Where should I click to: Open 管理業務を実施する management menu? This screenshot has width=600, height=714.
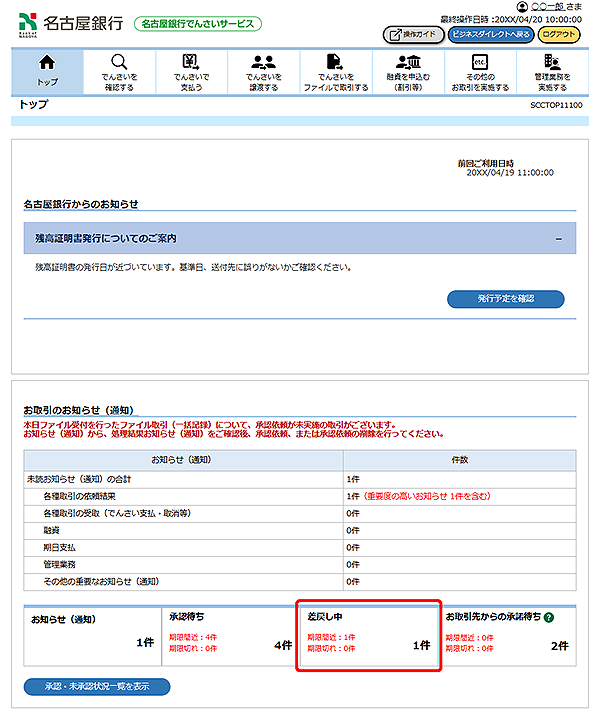551,72
